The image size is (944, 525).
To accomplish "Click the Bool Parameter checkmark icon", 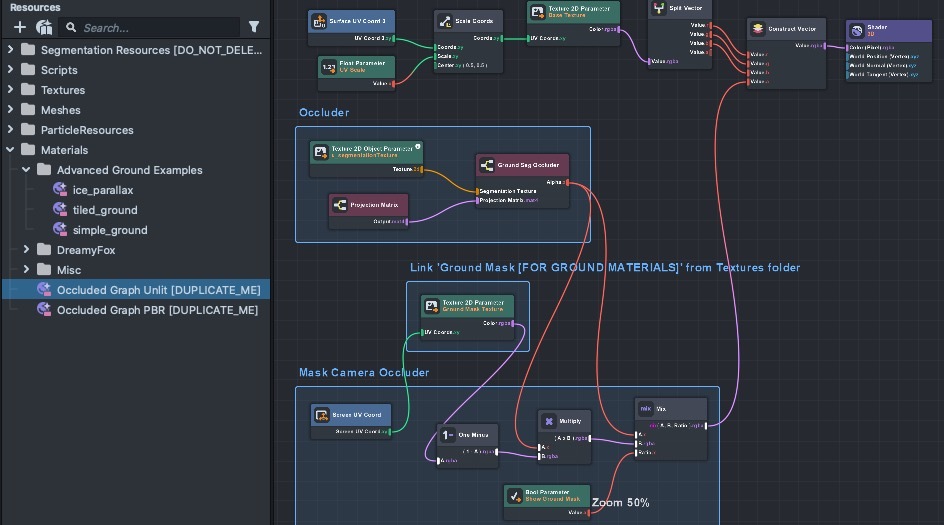I will point(514,495).
